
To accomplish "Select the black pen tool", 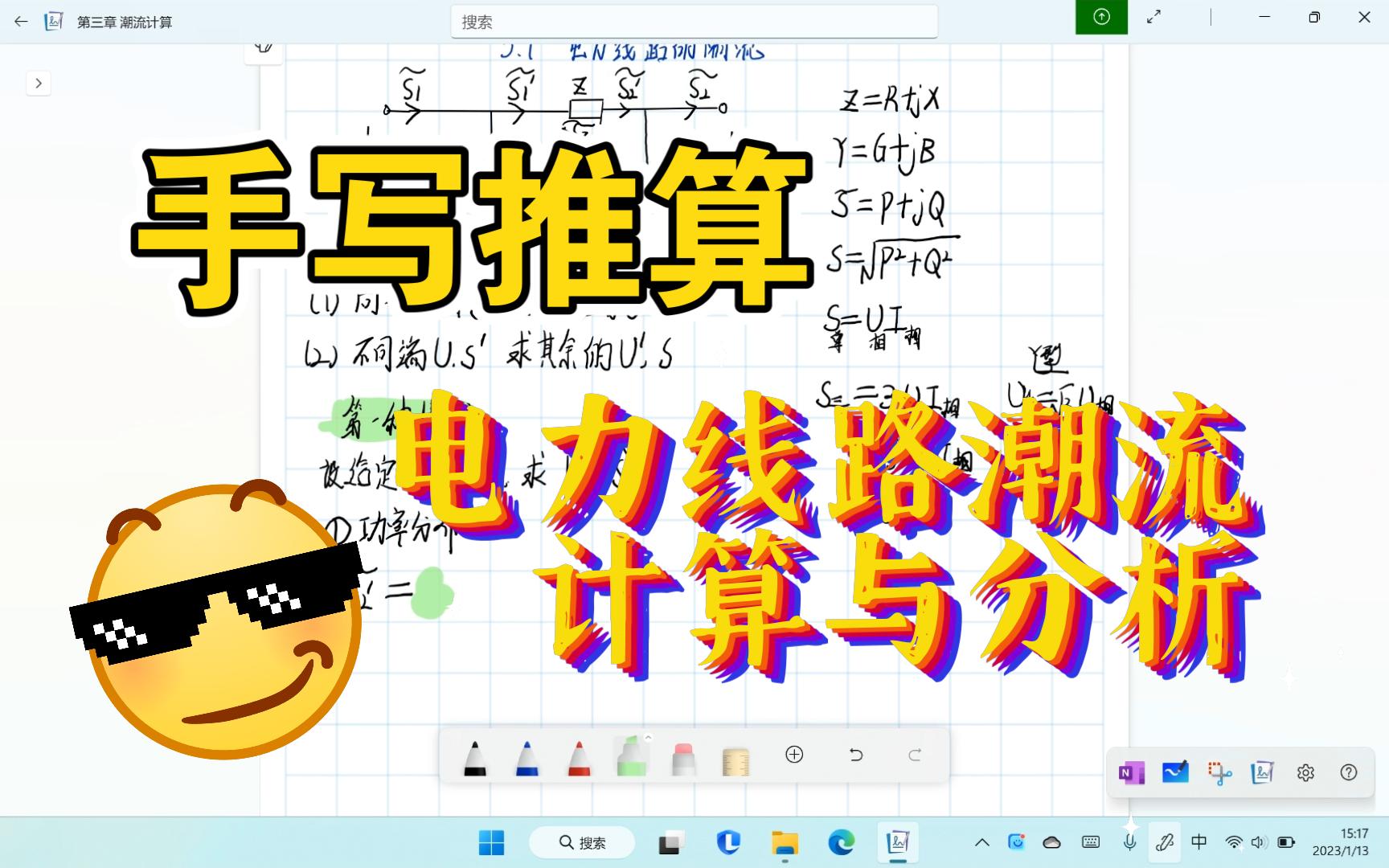I will tap(474, 755).
